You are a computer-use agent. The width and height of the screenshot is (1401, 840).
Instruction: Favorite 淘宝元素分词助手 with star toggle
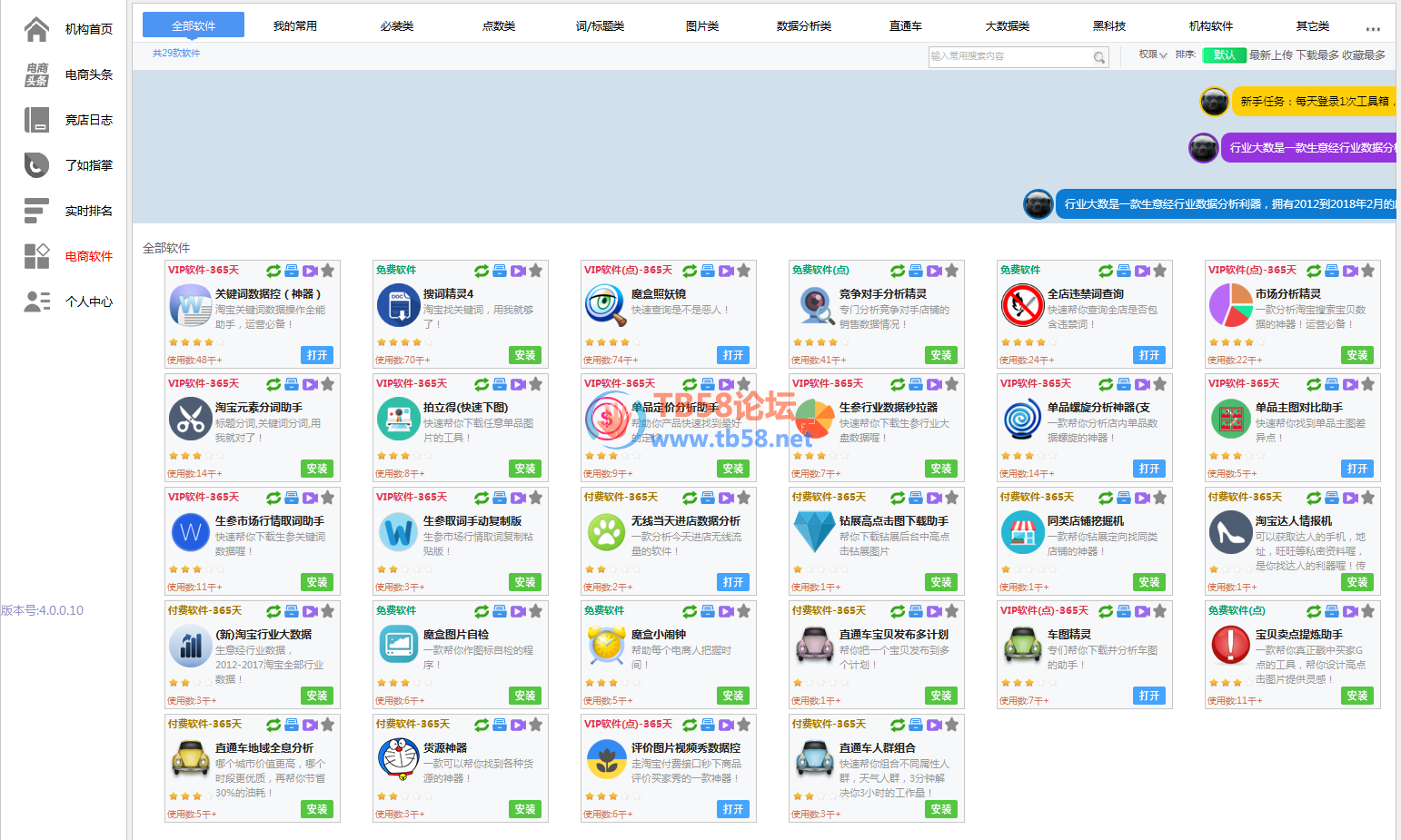(328, 384)
